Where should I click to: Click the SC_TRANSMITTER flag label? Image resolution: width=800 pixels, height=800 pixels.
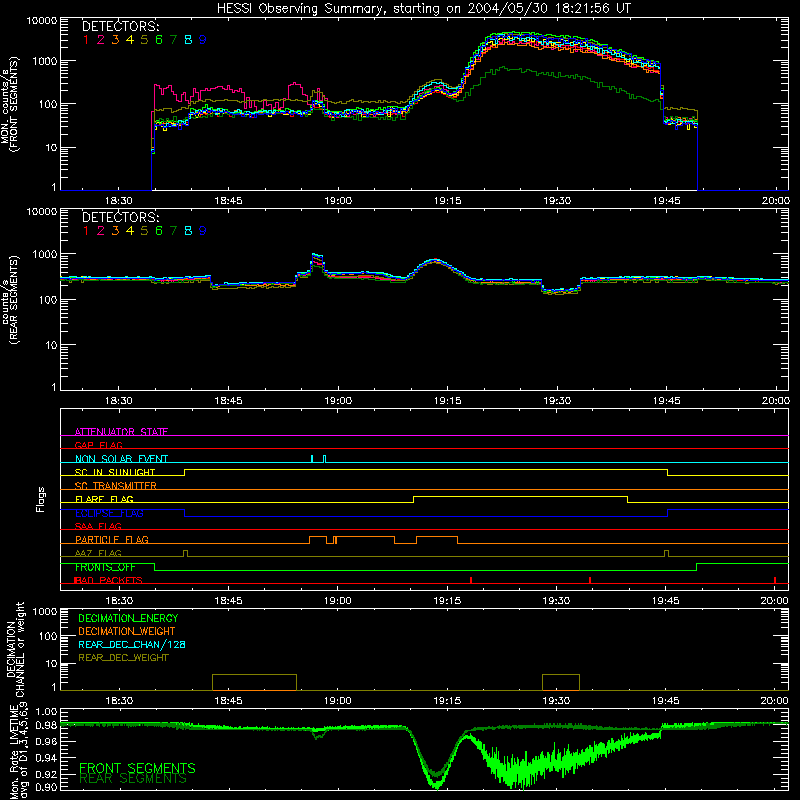click(x=116, y=486)
